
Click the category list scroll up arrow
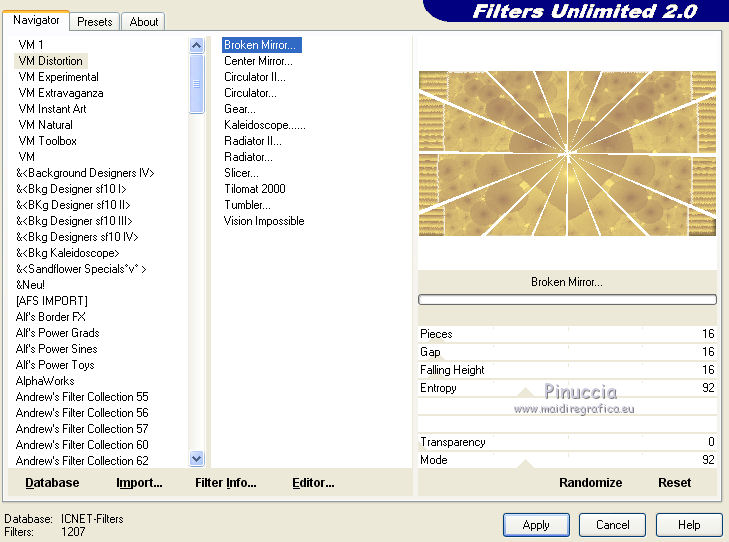[197, 46]
